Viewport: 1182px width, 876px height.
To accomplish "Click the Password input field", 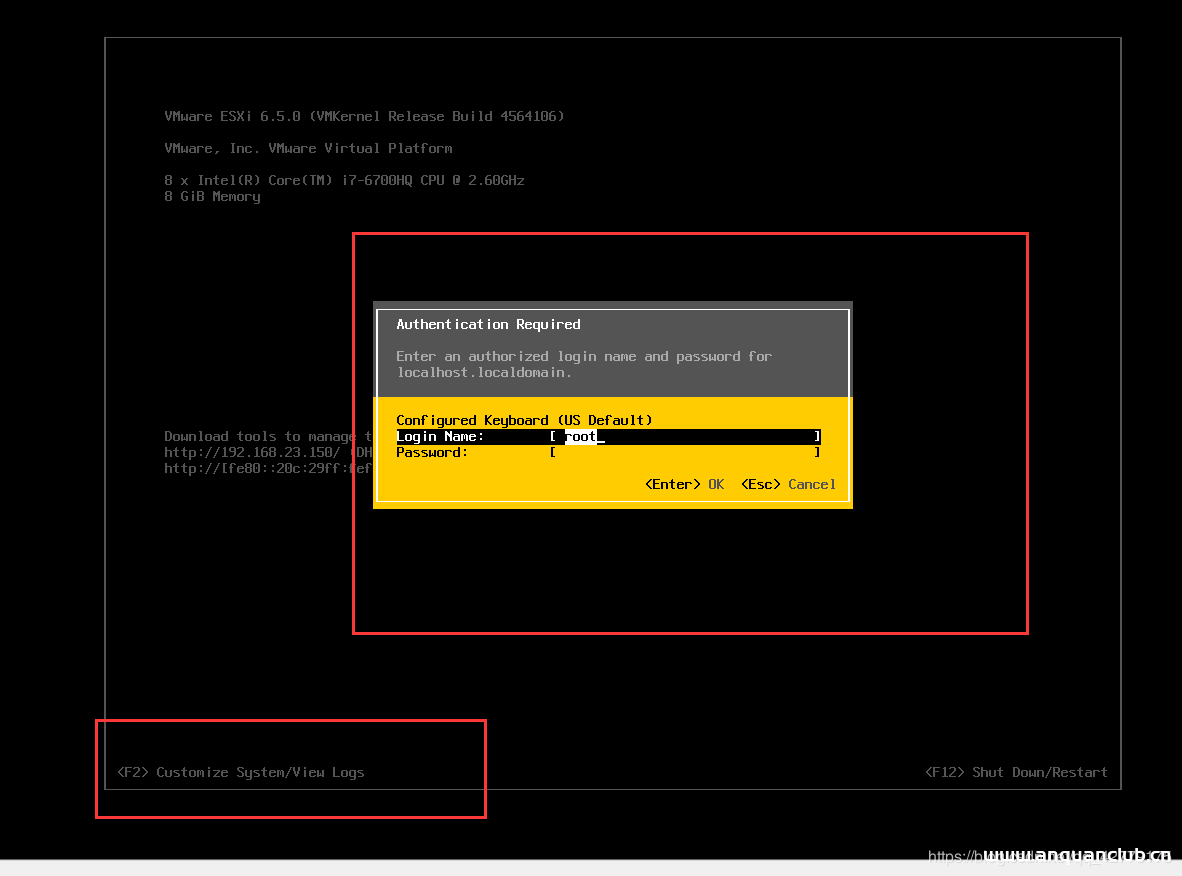I will click(x=688, y=452).
